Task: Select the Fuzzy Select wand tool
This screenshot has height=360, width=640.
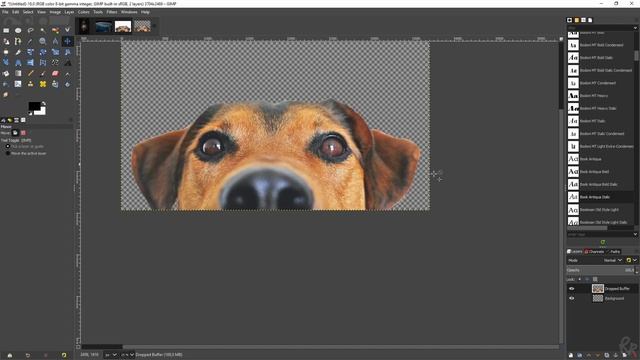Action: [43, 30]
